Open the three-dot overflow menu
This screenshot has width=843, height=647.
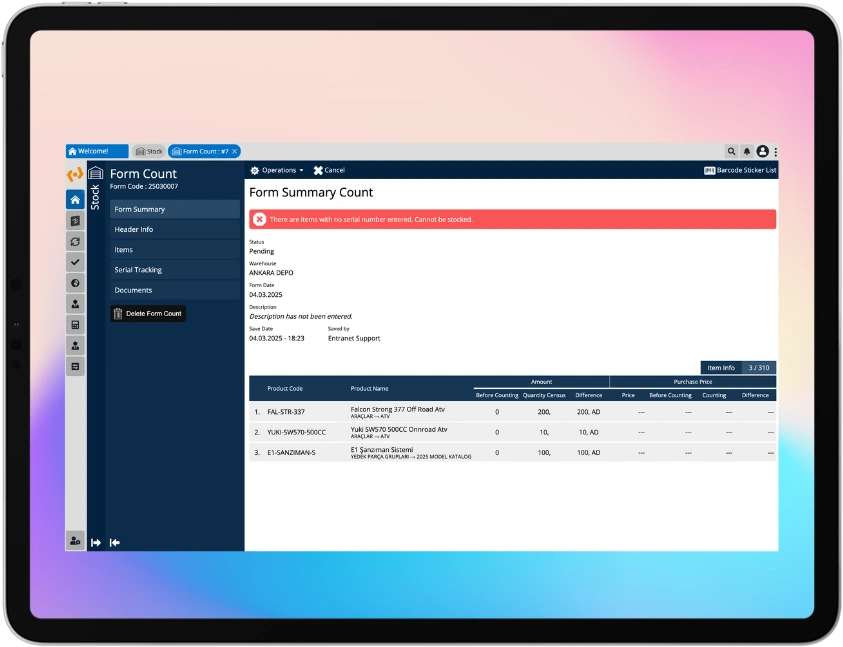777,151
